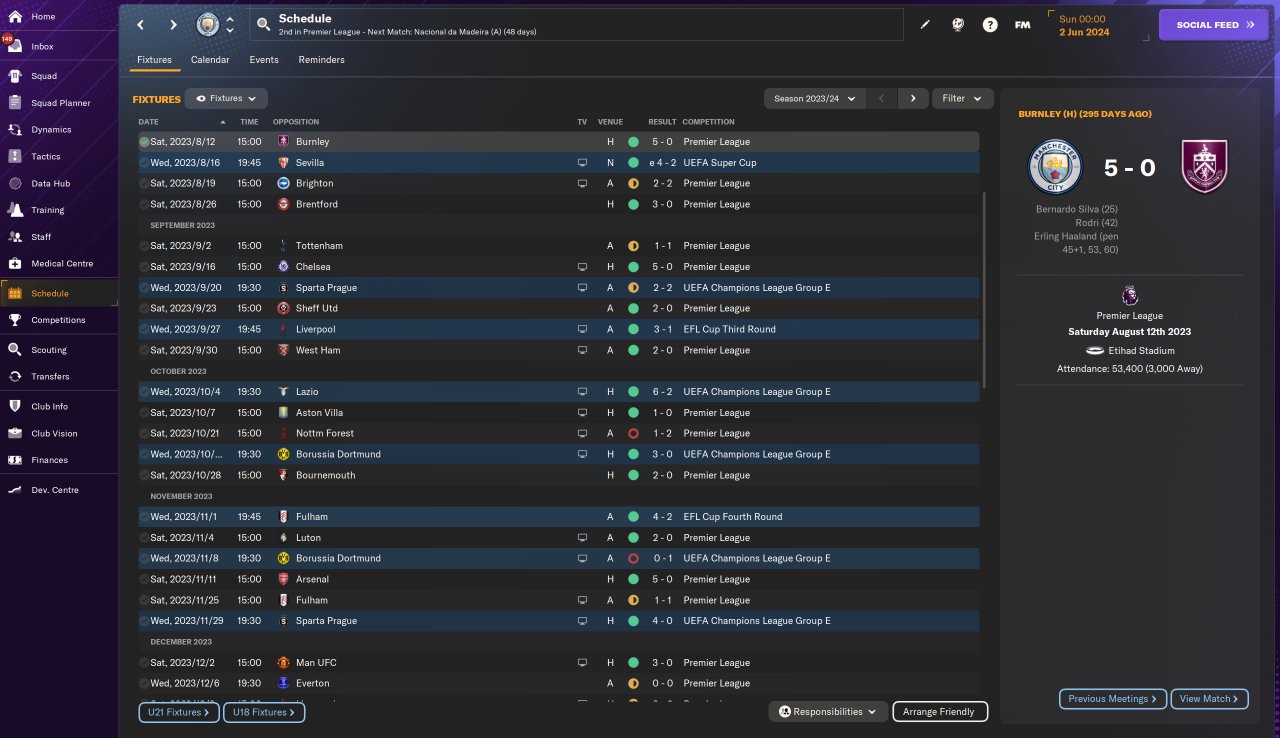
Task: Click the back navigation arrow
Action: tap(141, 25)
